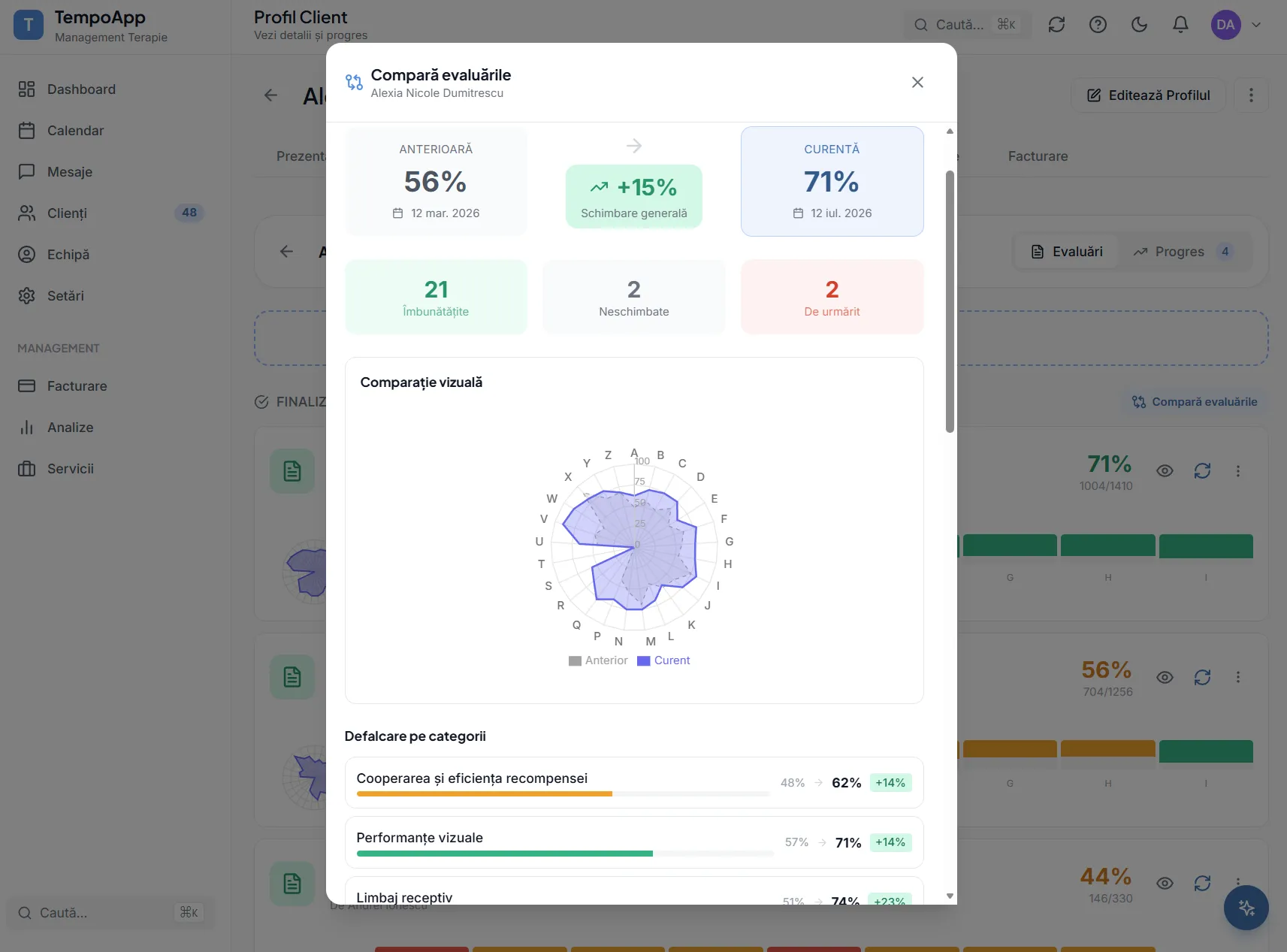The width and height of the screenshot is (1287, 952).
Task: Click the document icon of the 56% evaluation
Action: click(292, 678)
